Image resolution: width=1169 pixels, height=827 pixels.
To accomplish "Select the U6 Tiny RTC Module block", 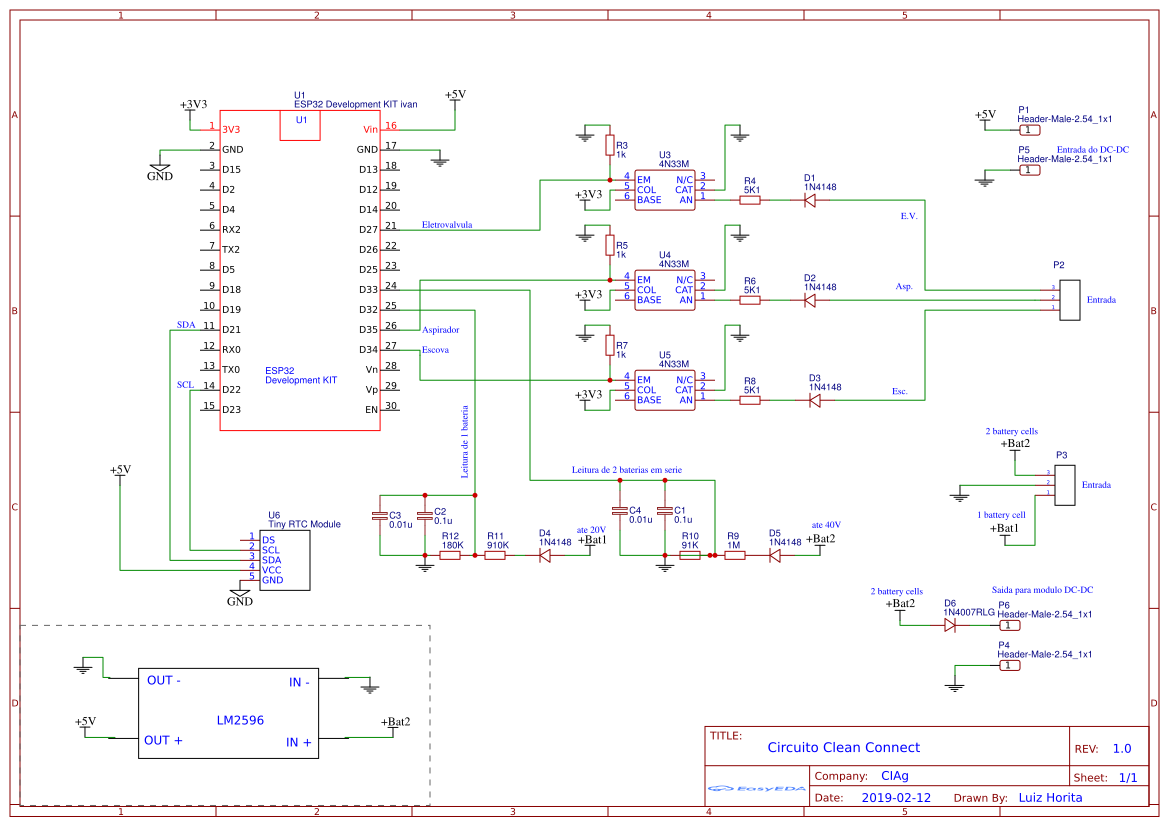I will (284, 560).
